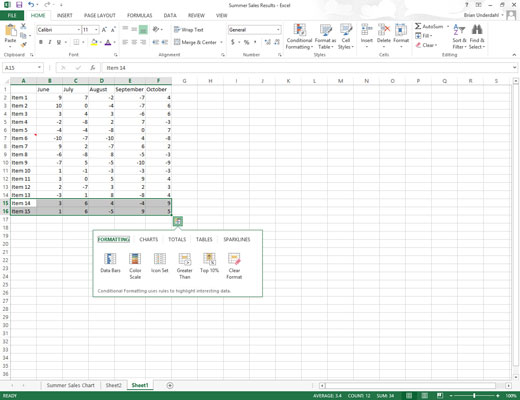Select Icon Set formatting option
This screenshot has width=520, height=400.
pyautogui.click(x=160, y=263)
